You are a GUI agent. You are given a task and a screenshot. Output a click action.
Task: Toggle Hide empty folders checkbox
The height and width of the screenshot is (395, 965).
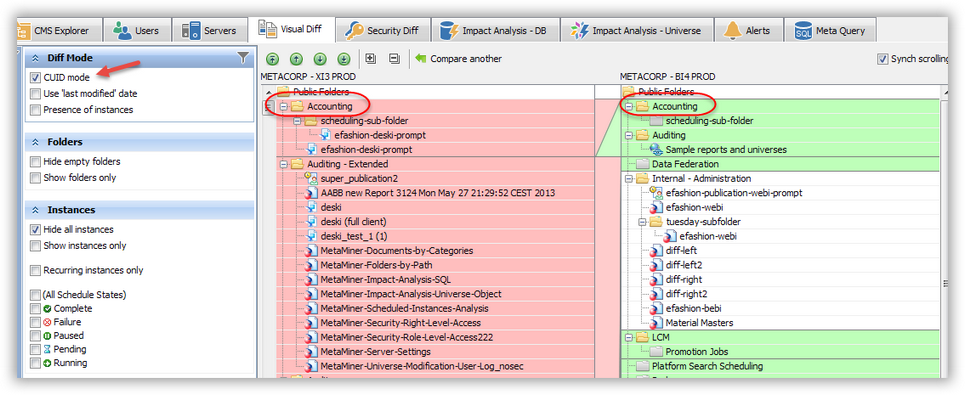point(35,162)
